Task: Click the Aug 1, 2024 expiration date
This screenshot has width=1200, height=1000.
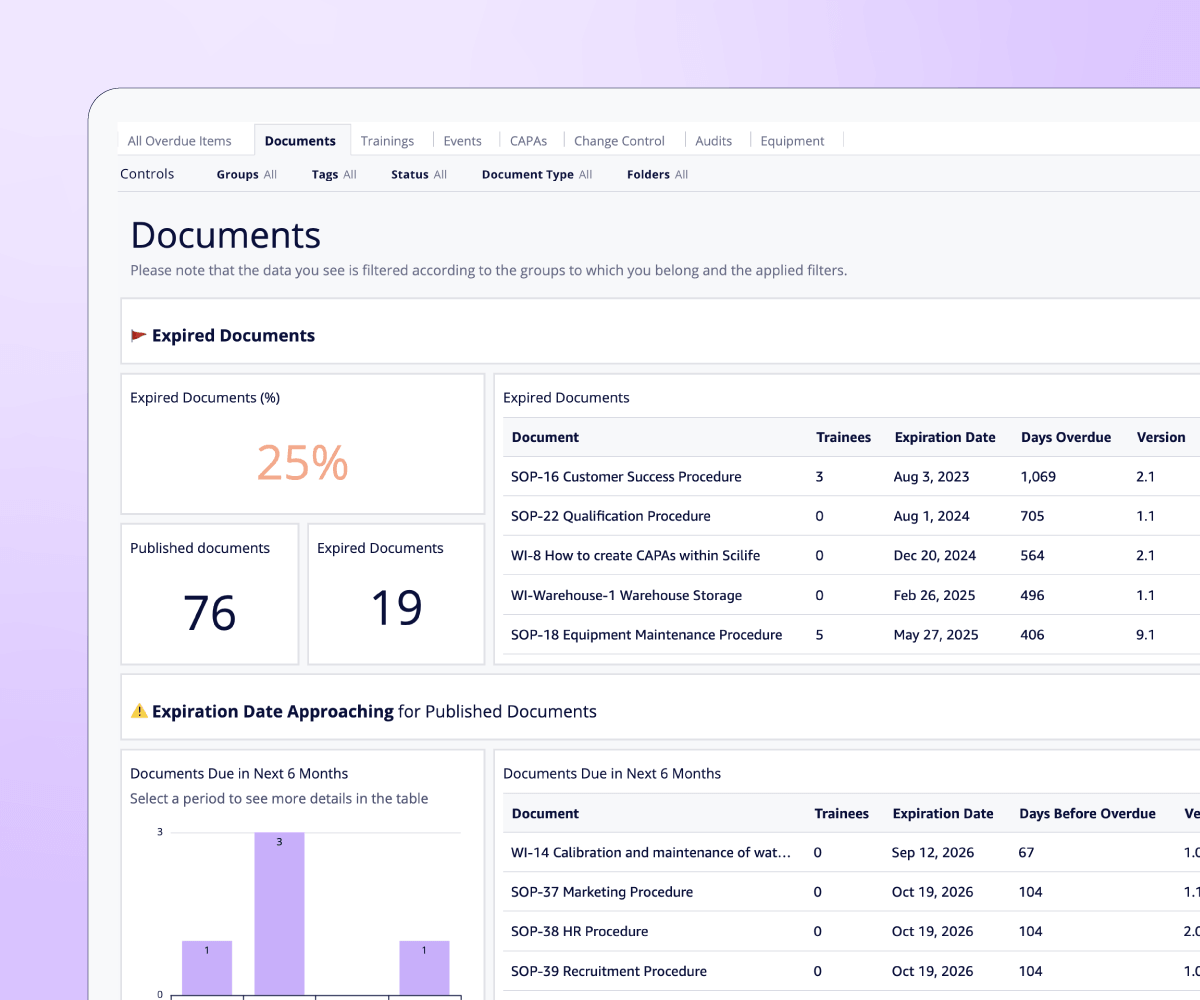Action: [x=931, y=516]
